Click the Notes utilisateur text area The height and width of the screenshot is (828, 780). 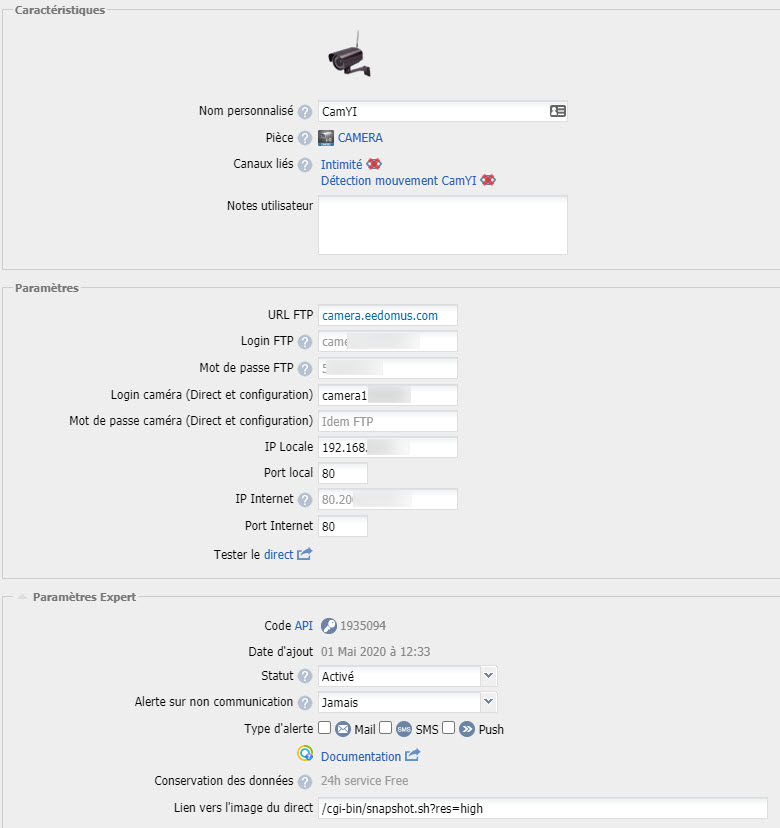(x=442, y=225)
